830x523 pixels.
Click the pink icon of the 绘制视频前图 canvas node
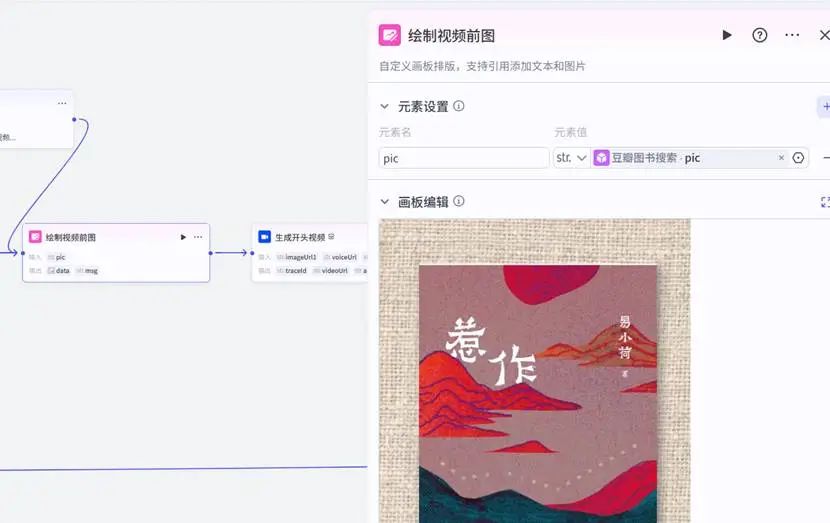point(35,237)
